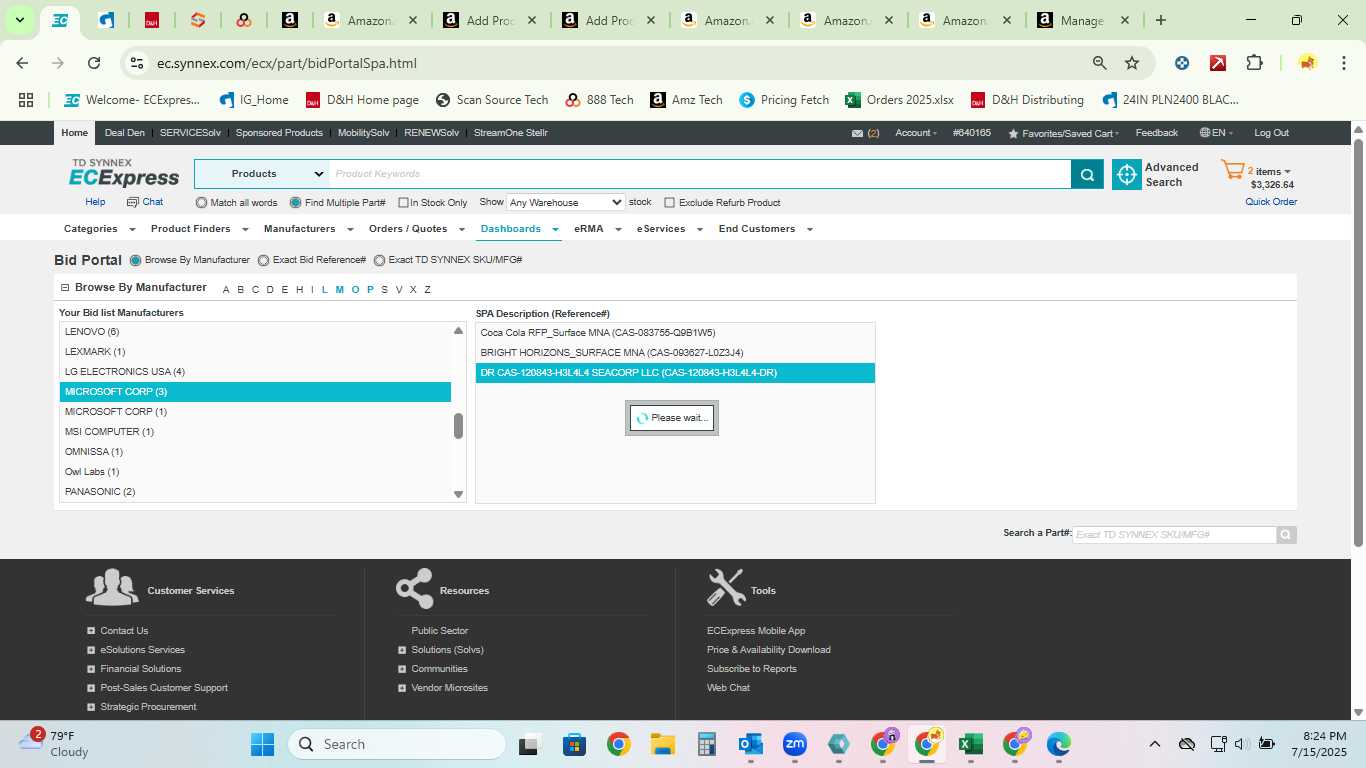Image resolution: width=1366 pixels, height=768 pixels.
Task: Select Match all words radio button
Action: [x=202, y=203]
